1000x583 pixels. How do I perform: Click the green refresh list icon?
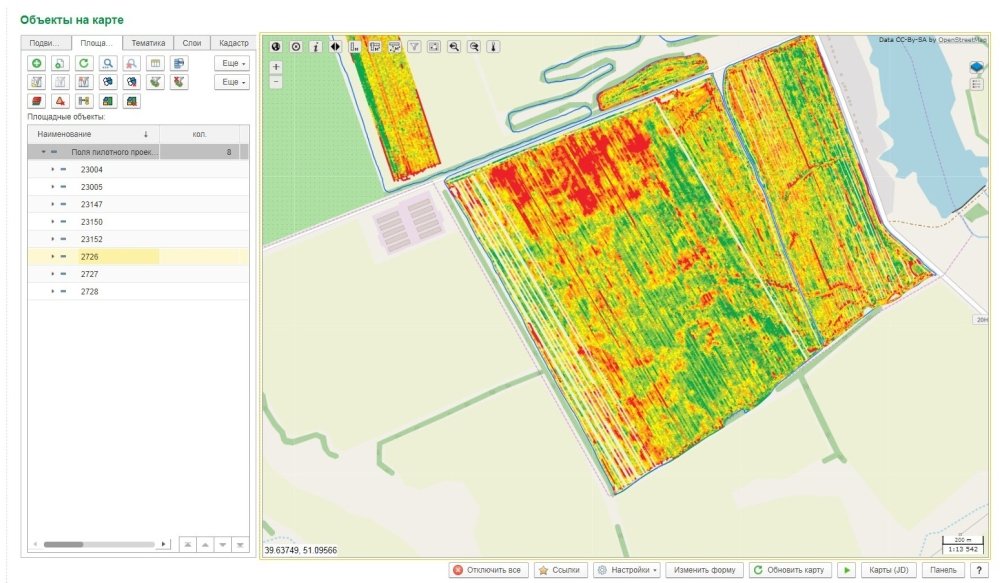point(84,63)
